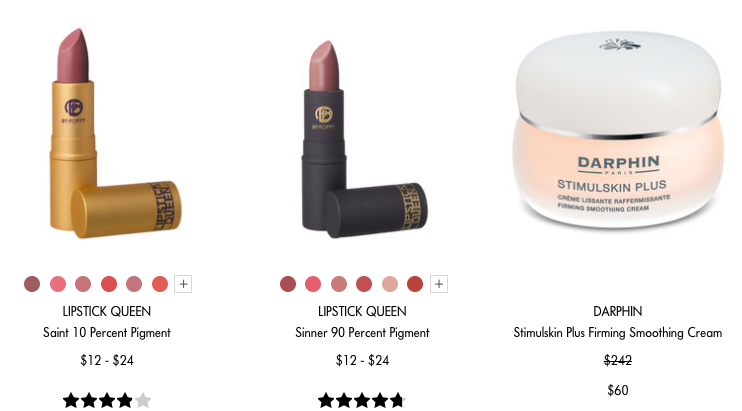Open the Darphin Stimulskin Plus jar image
Screen dimensions: 742x411
618,130
